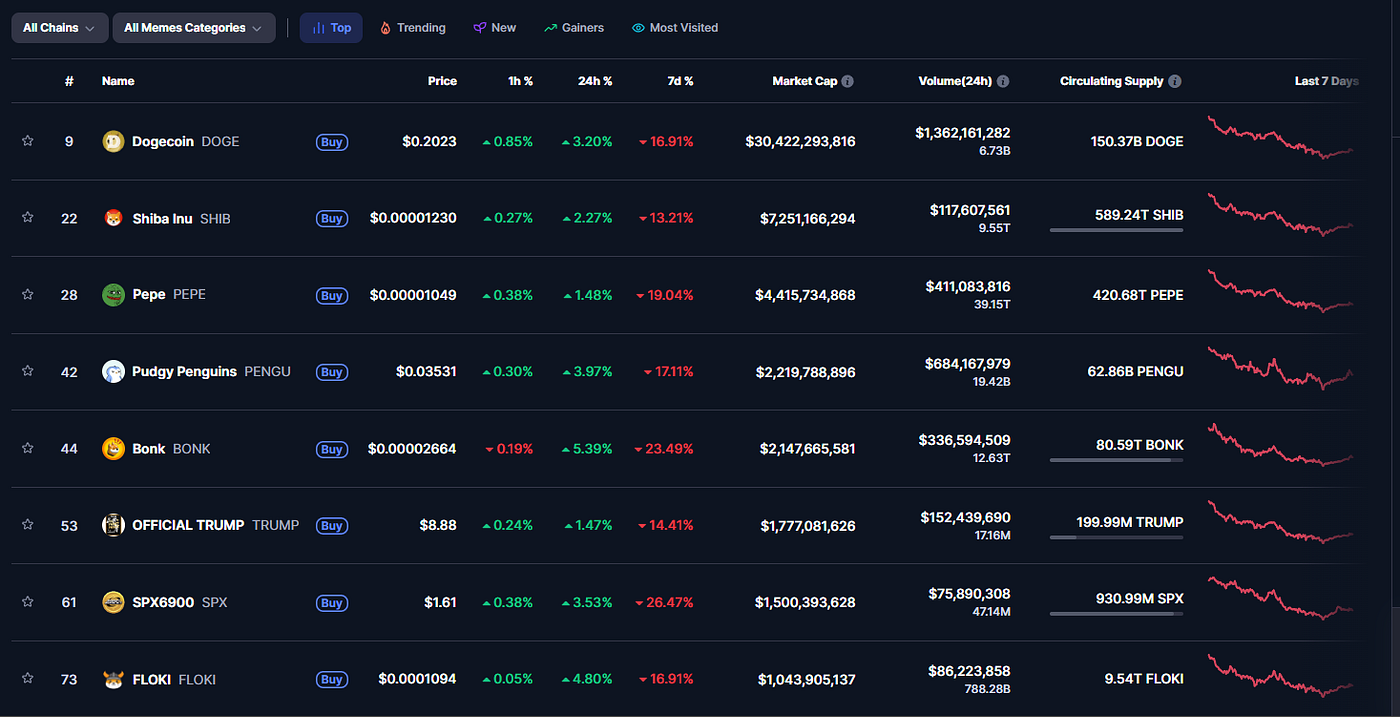The height and width of the screenshot is (717, 1400).
Task: Toggle the OFFICIAL TRUMP watchlist star
Action: pyautogui.click(x=28, y=524)
